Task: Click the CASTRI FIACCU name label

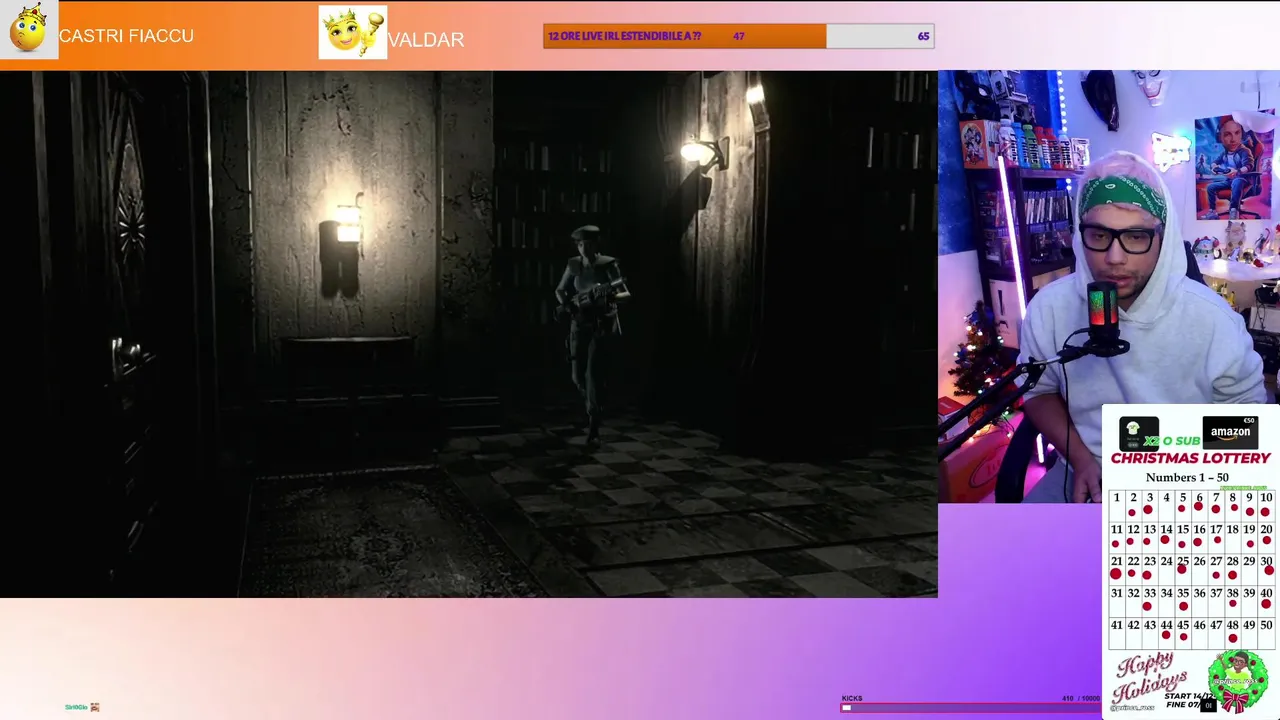Action: (126, 36)
